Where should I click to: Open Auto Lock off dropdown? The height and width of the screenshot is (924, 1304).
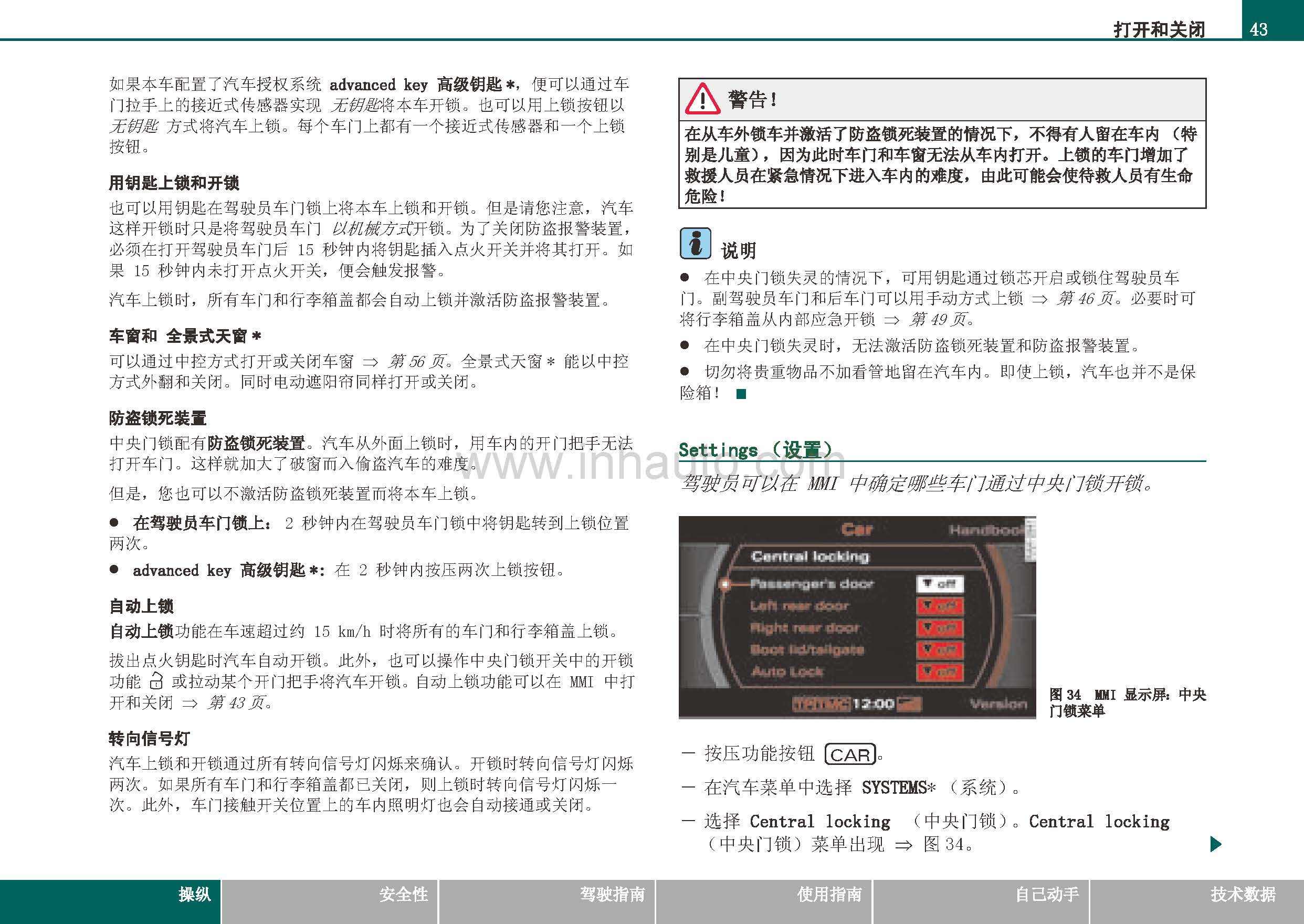pos(939,672)
